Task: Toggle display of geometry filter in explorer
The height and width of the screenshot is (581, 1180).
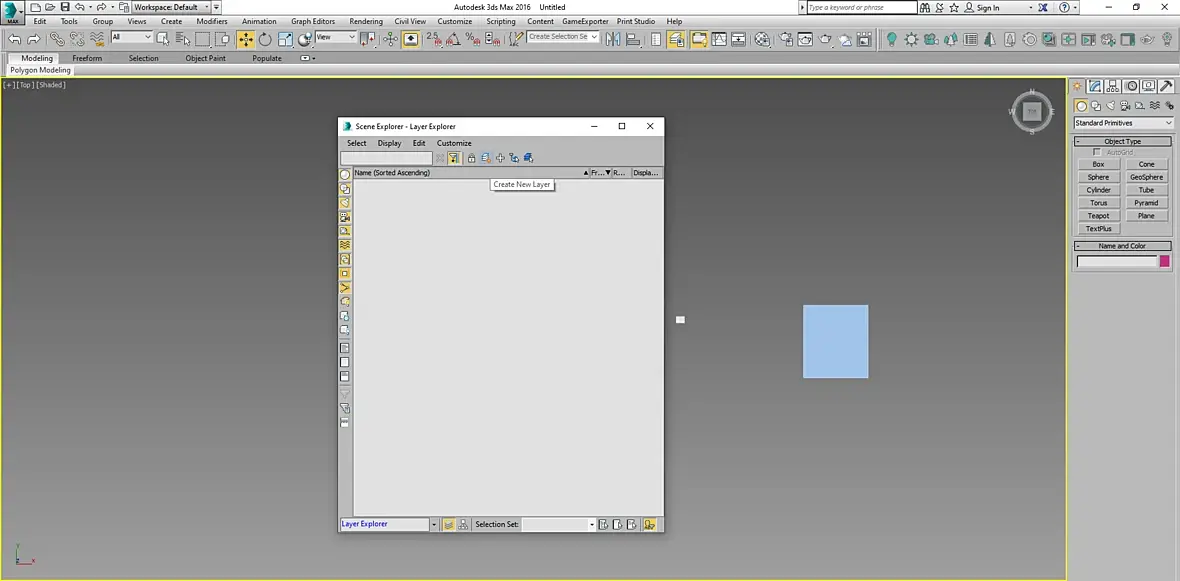Action: coord(345,175)
